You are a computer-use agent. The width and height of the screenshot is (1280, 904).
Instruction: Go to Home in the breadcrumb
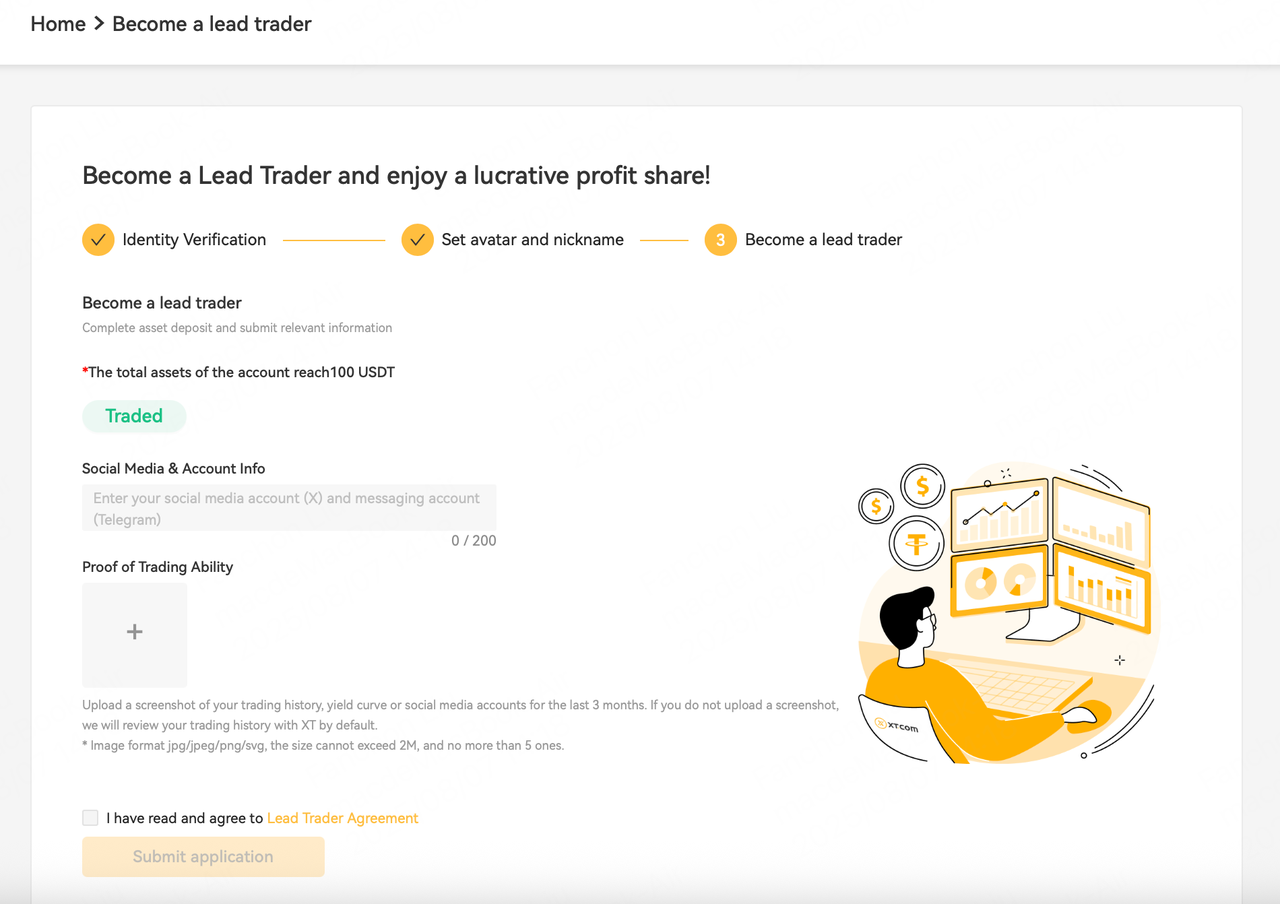point(58,24)
